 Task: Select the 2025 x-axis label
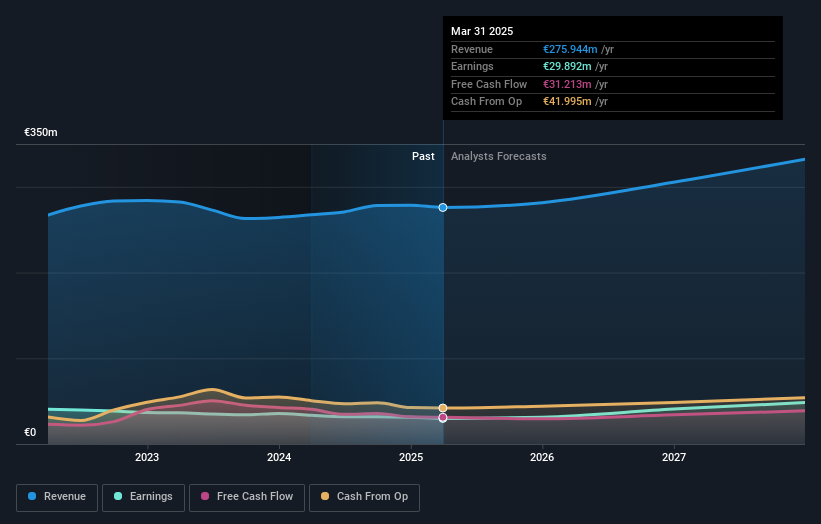411,457
